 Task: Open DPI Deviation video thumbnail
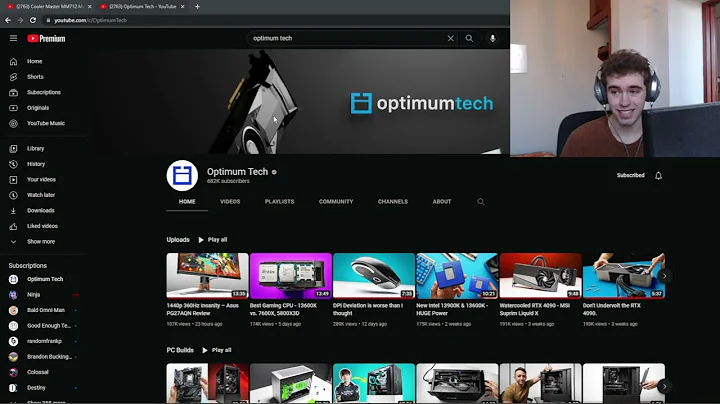click(374, 275)
